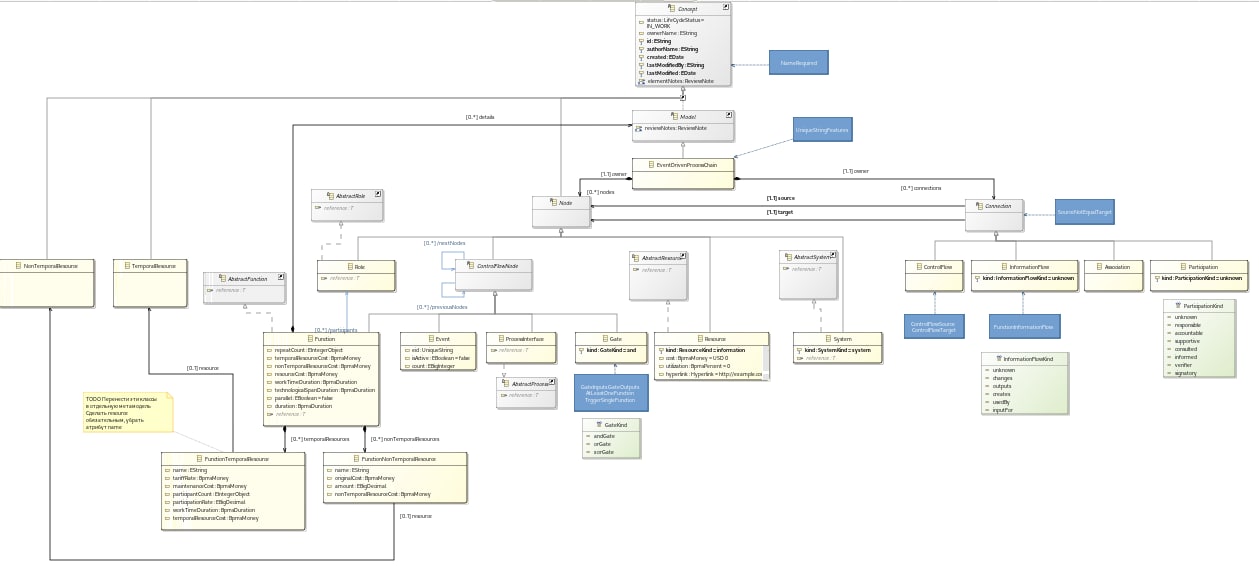Click the class icon beside EventDrivenProcessChain title
The height and width of the screenshot is (569, 1259).
coord(651,164)
